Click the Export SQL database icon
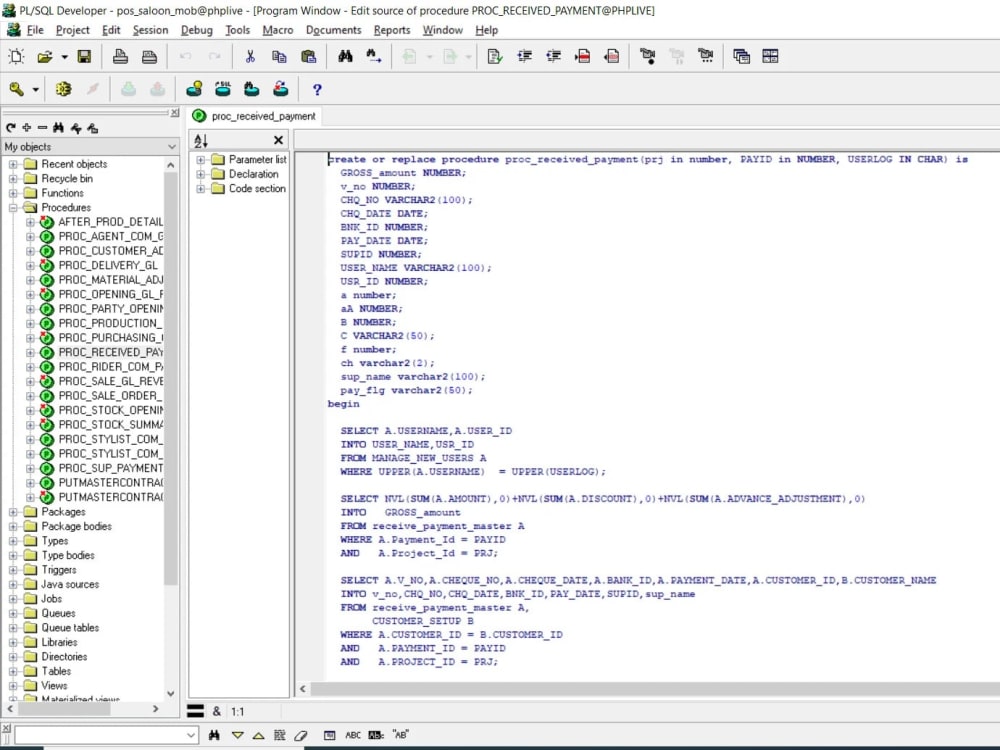 [x=223, y=89]
